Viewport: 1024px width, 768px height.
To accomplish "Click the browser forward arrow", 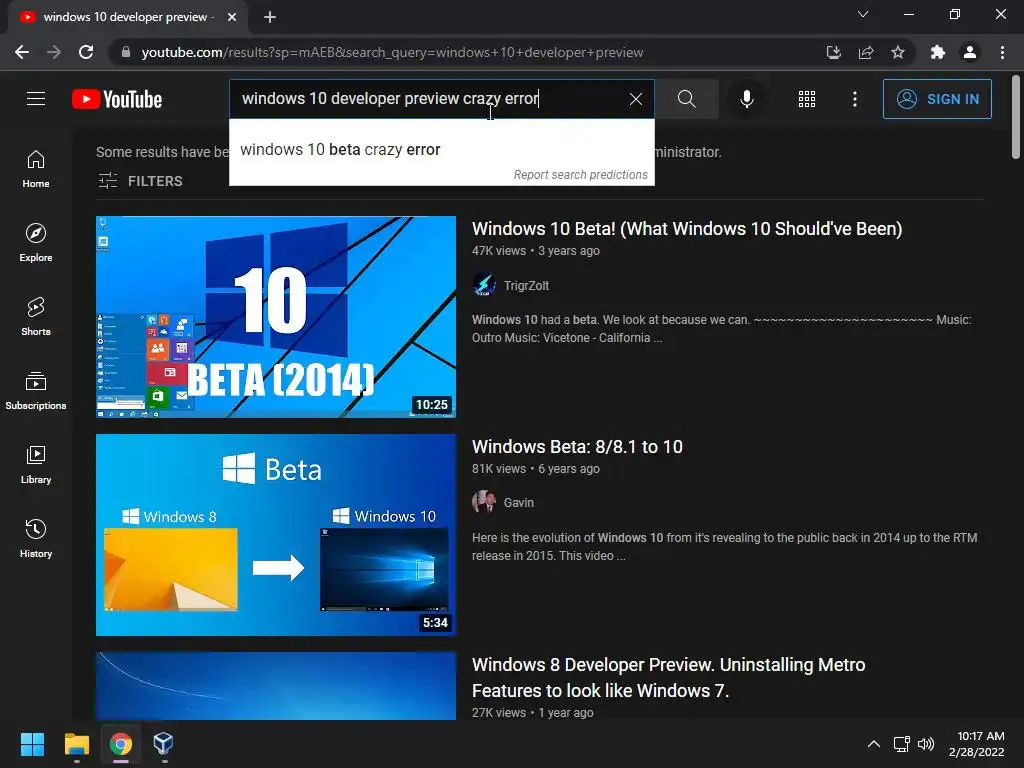I will [x=54, y=52].
